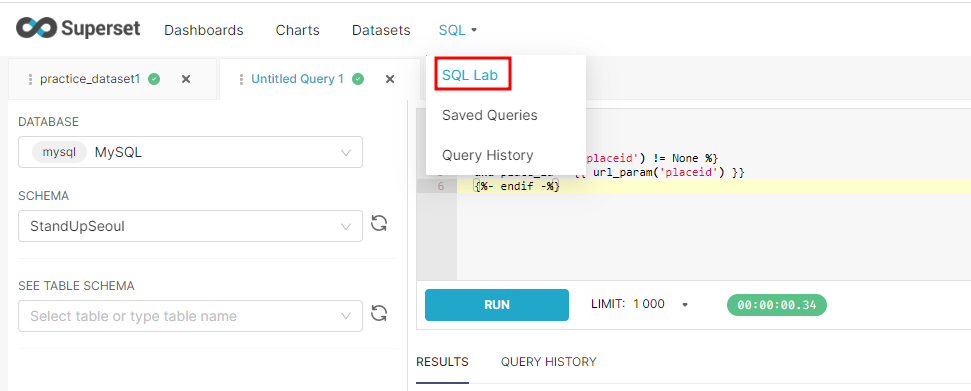This screenshot has width=971, height=391.
Task: Click line 6 in the editor gutter
Action: tap(437, 186)
